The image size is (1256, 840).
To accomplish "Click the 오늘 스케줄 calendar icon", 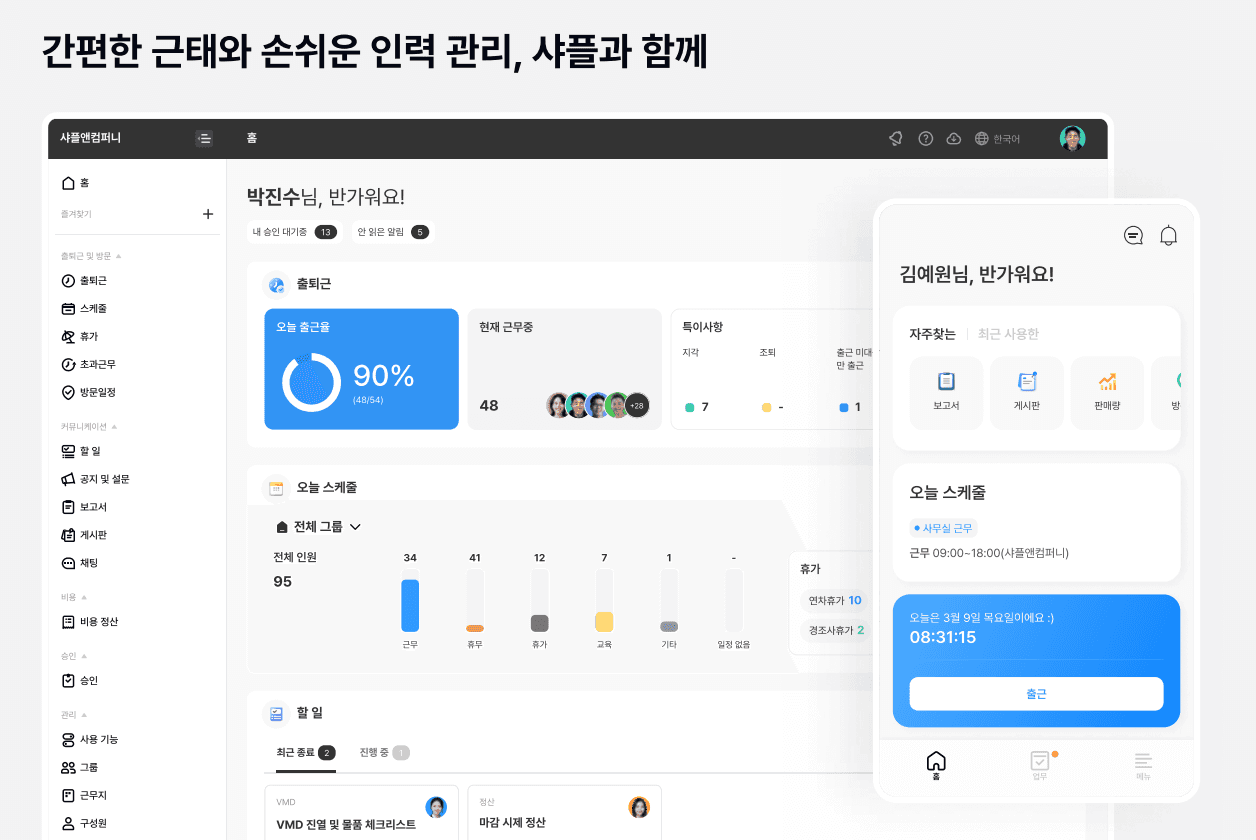I will pos(276,488).
